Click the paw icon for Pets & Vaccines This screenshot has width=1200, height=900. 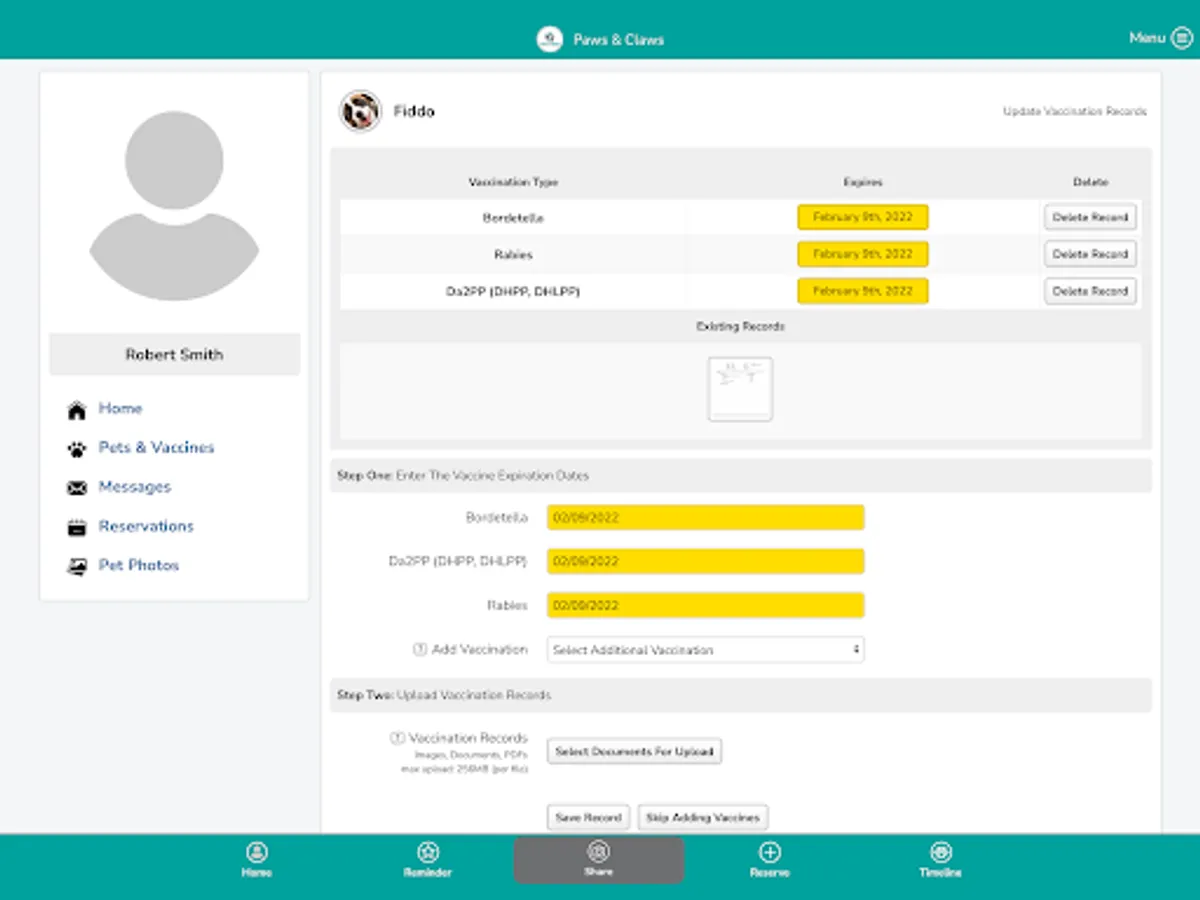point(77,449)
